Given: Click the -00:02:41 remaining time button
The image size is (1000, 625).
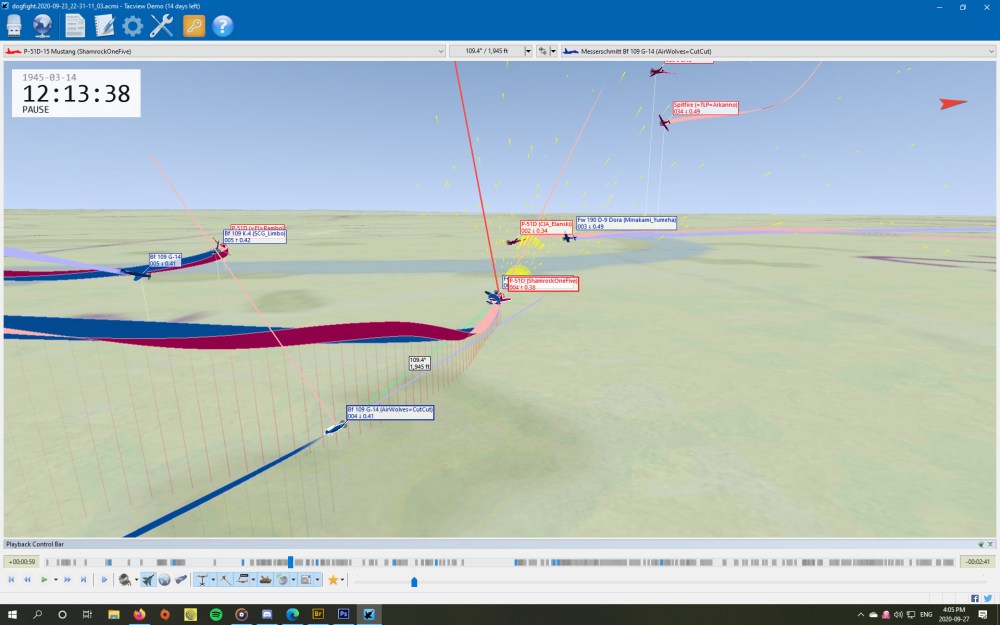Looking at the screenshot, I should point(976,562).
